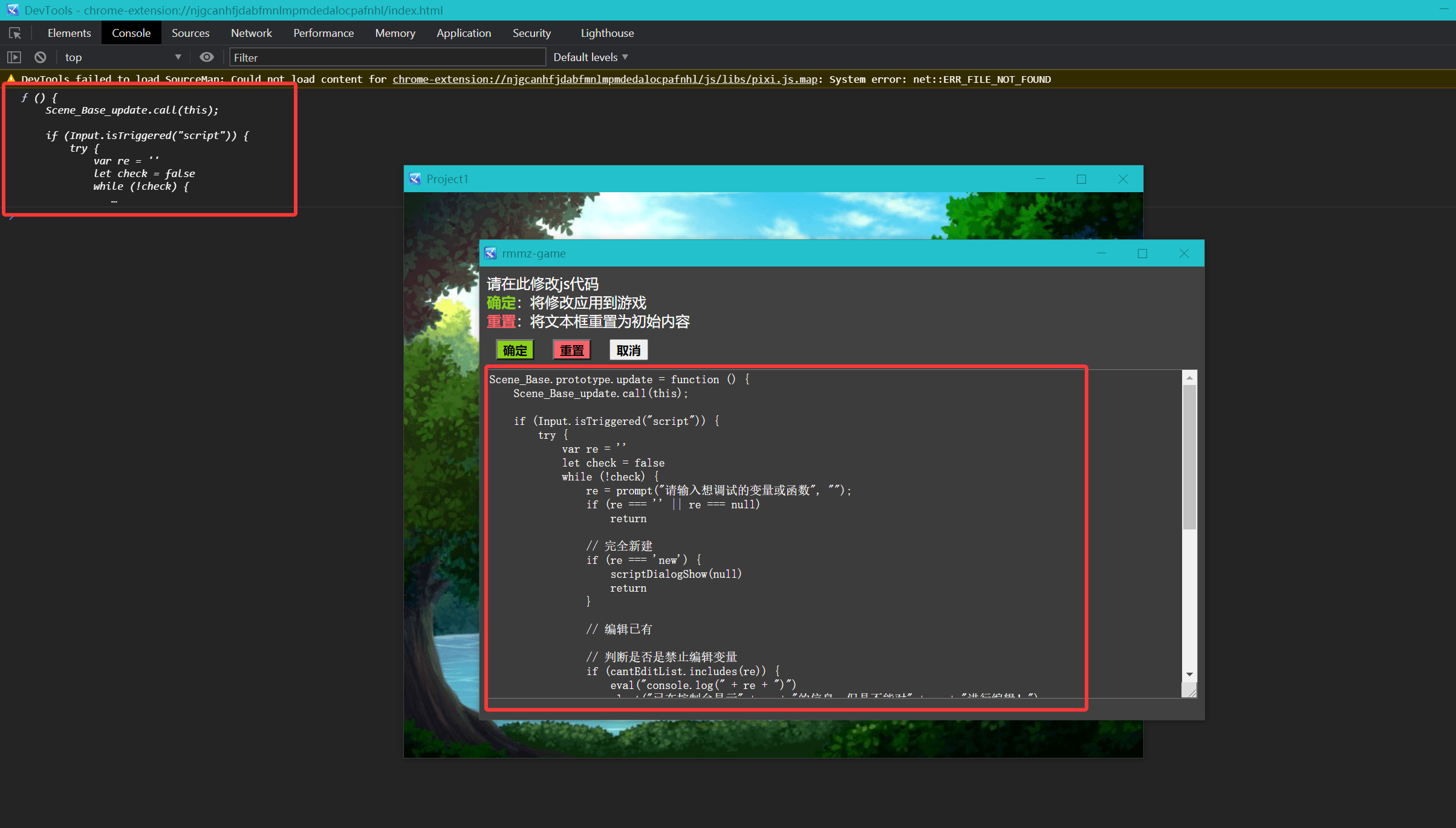Minimize the Project1 window
The width and height of the screenshot is (1456, 828).
[1040, 179]
